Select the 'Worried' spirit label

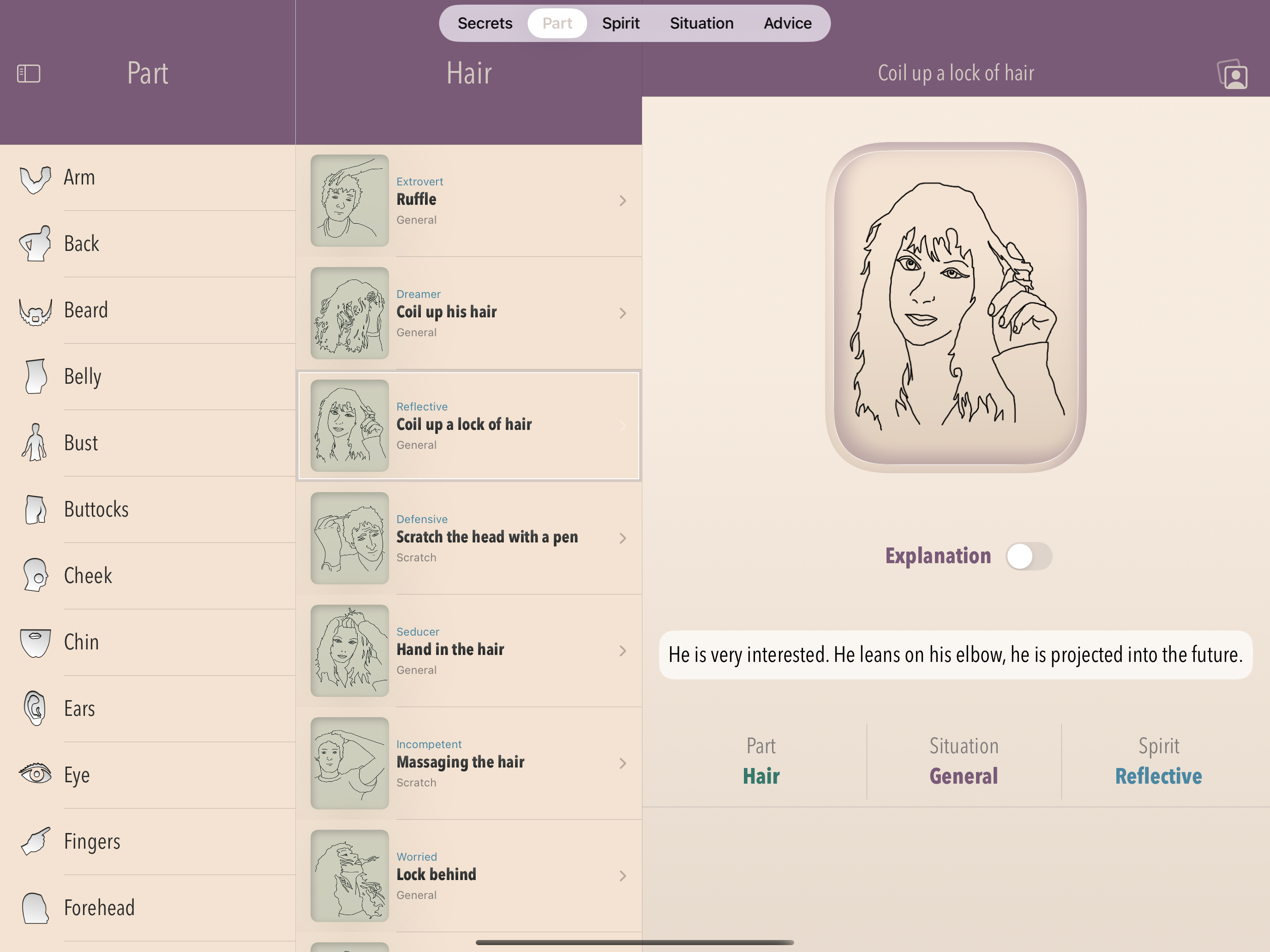pos(417,856)
